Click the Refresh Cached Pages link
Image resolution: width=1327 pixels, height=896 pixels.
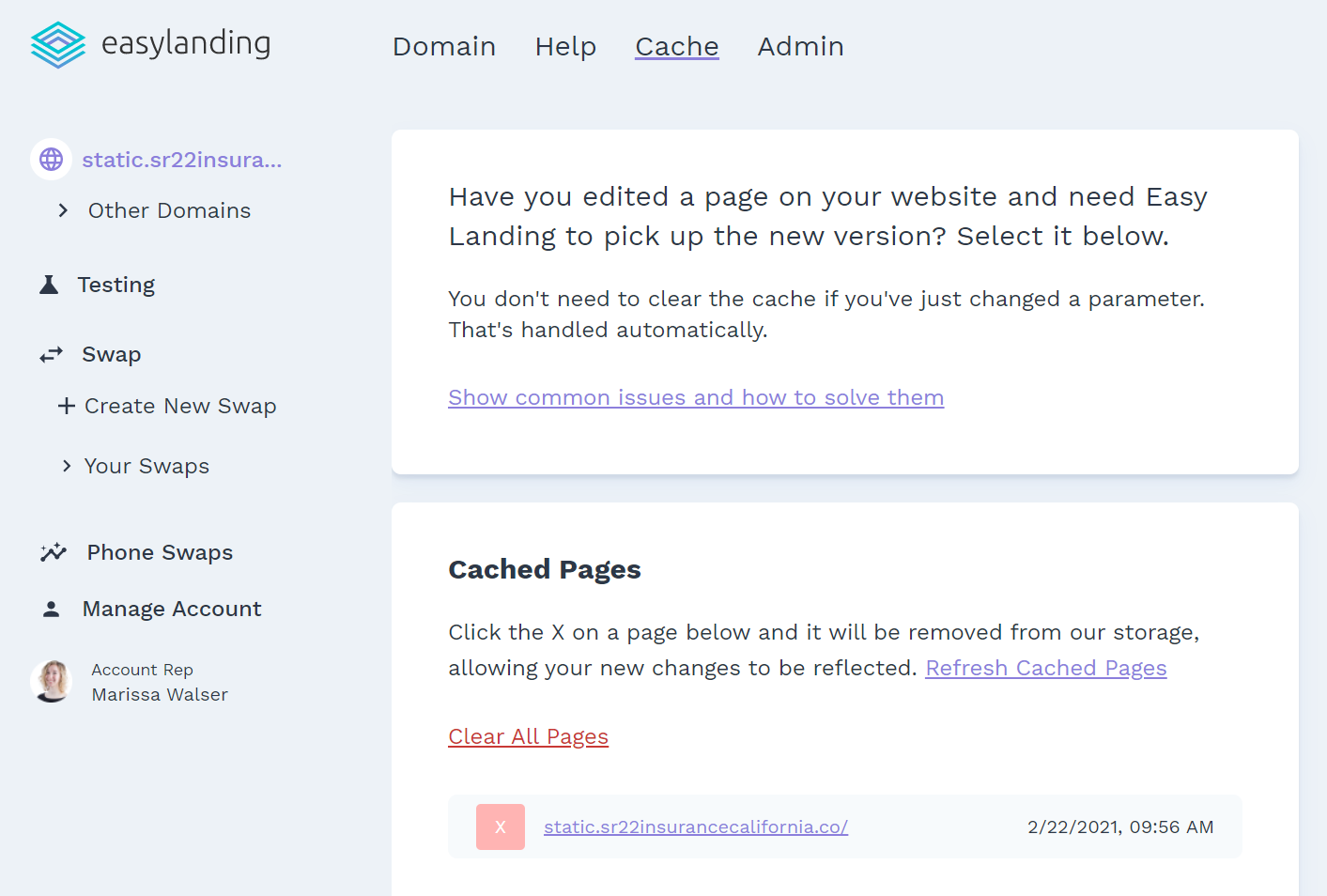pyautogui.click(x=1046, y=668)
